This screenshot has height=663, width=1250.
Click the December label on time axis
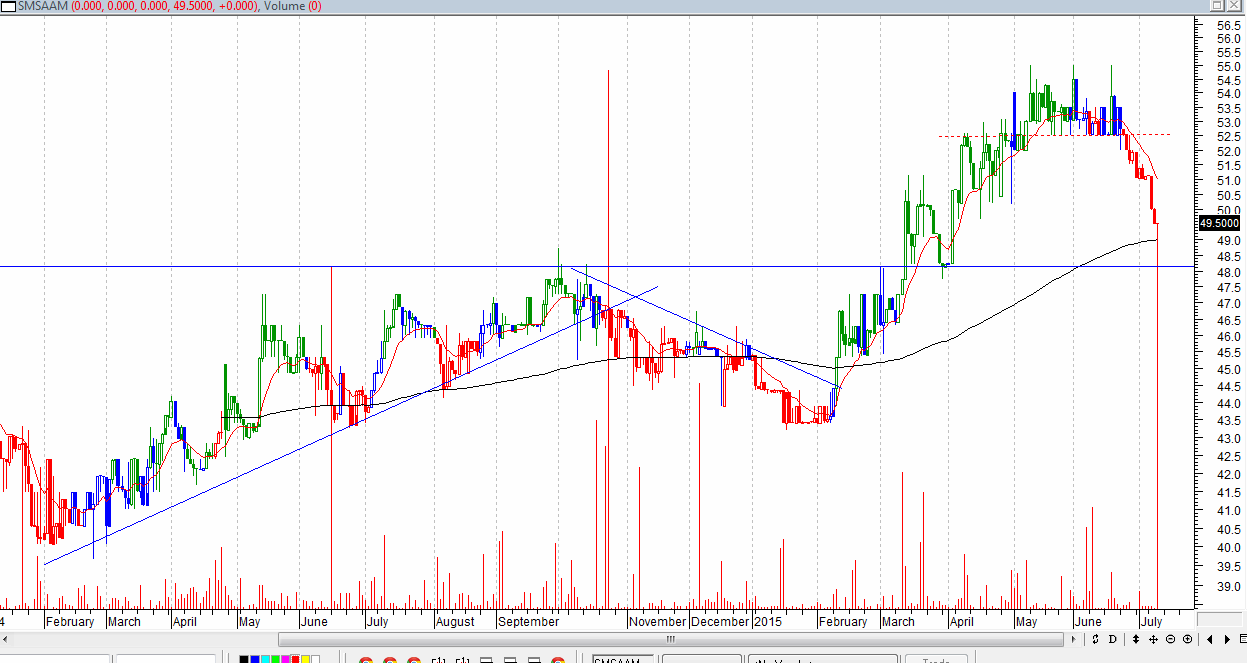(x=720, y=621)
